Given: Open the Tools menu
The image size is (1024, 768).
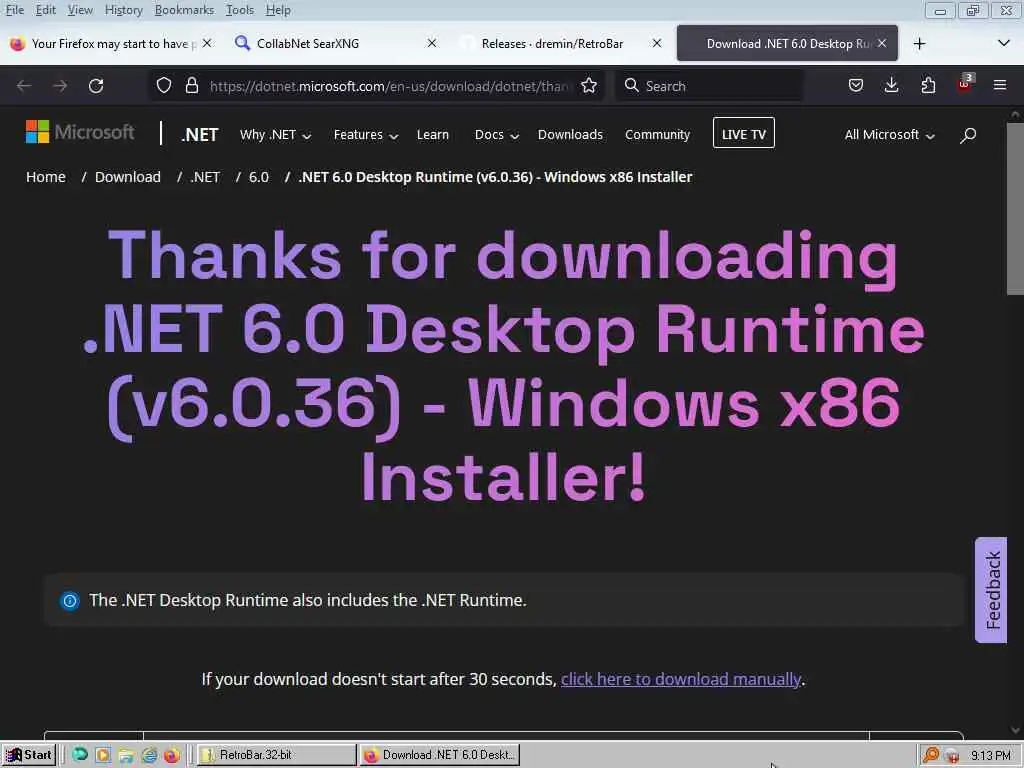Looking at the screenshot, I should coord(239,10).
